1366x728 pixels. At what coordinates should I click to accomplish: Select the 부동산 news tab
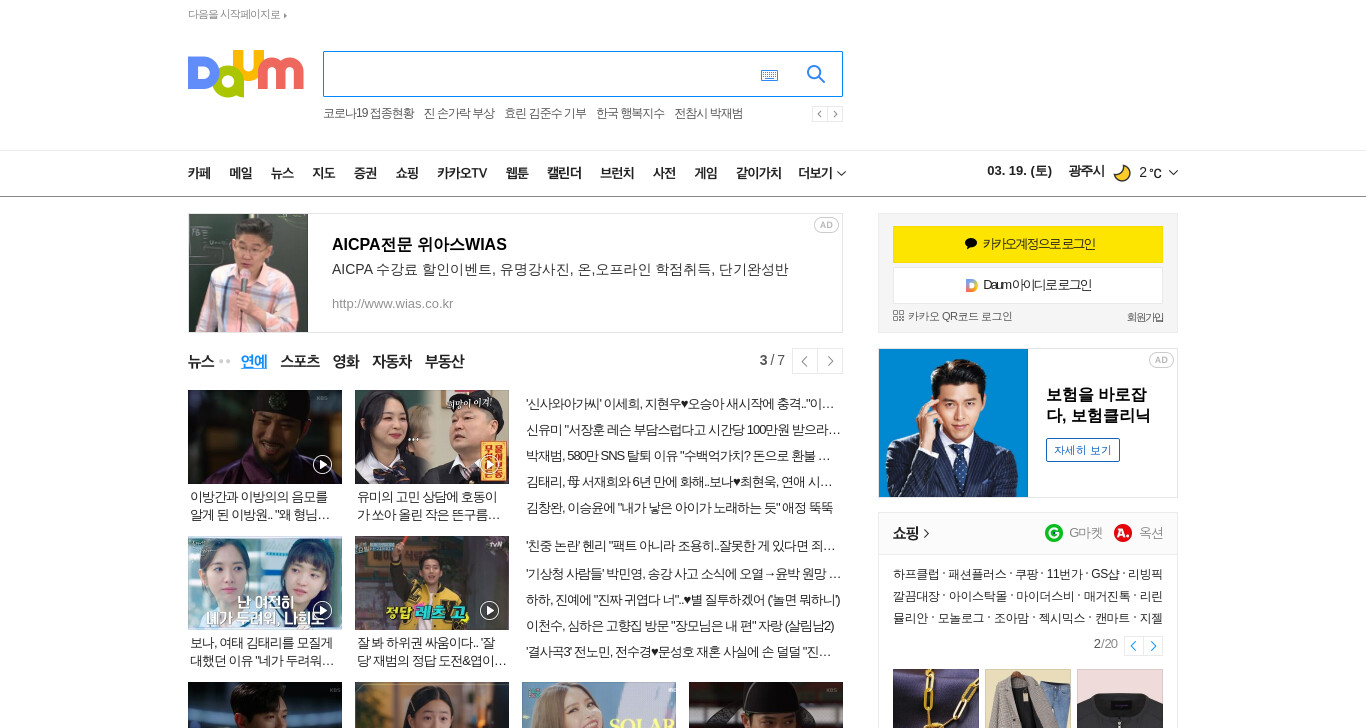click(444, 361)
